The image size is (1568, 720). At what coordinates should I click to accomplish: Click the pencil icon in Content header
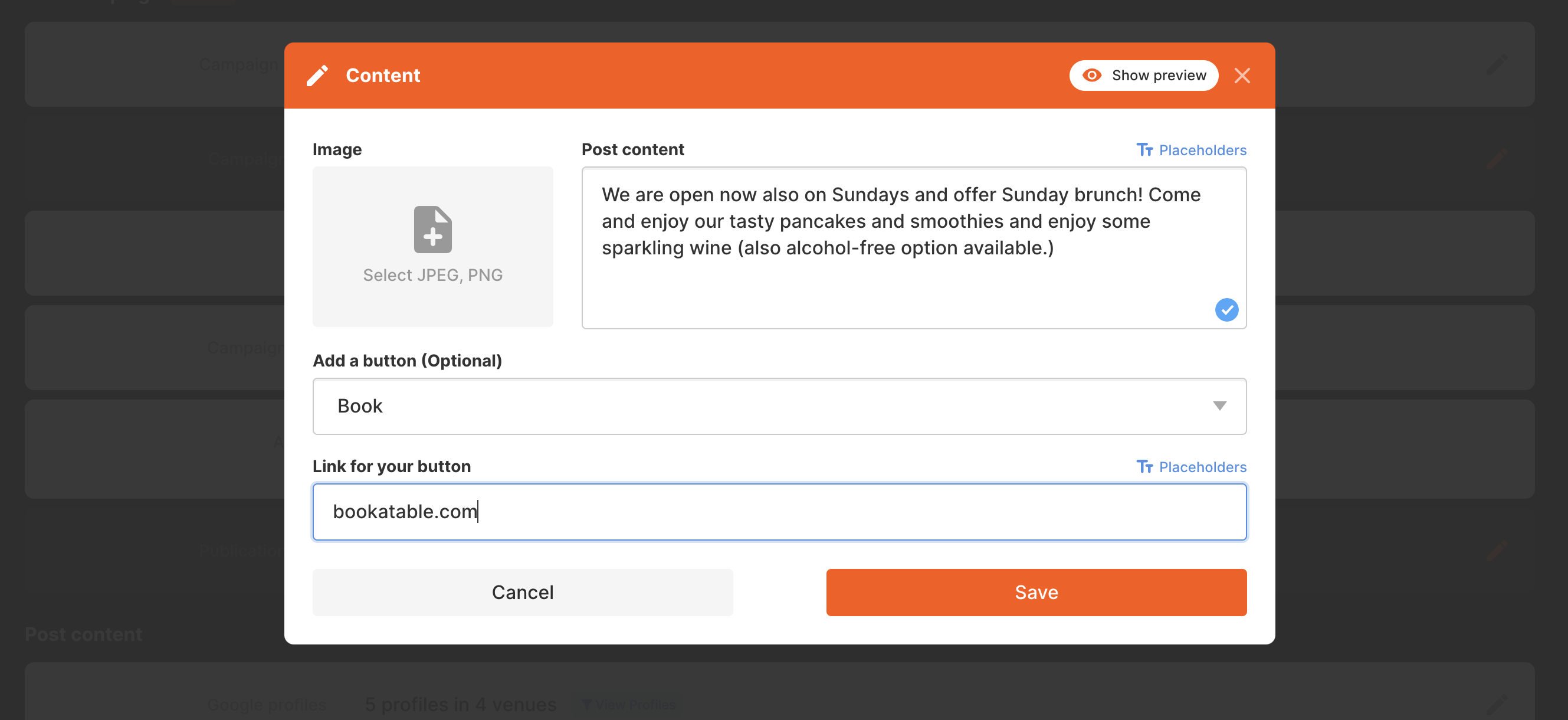[317, 76]
